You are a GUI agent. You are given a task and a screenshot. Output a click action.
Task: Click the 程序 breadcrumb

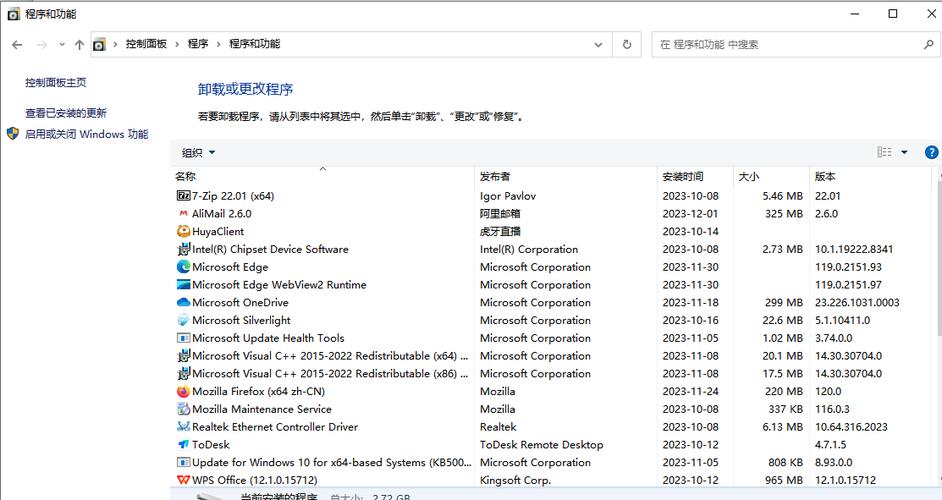click(x=198, y=44)
